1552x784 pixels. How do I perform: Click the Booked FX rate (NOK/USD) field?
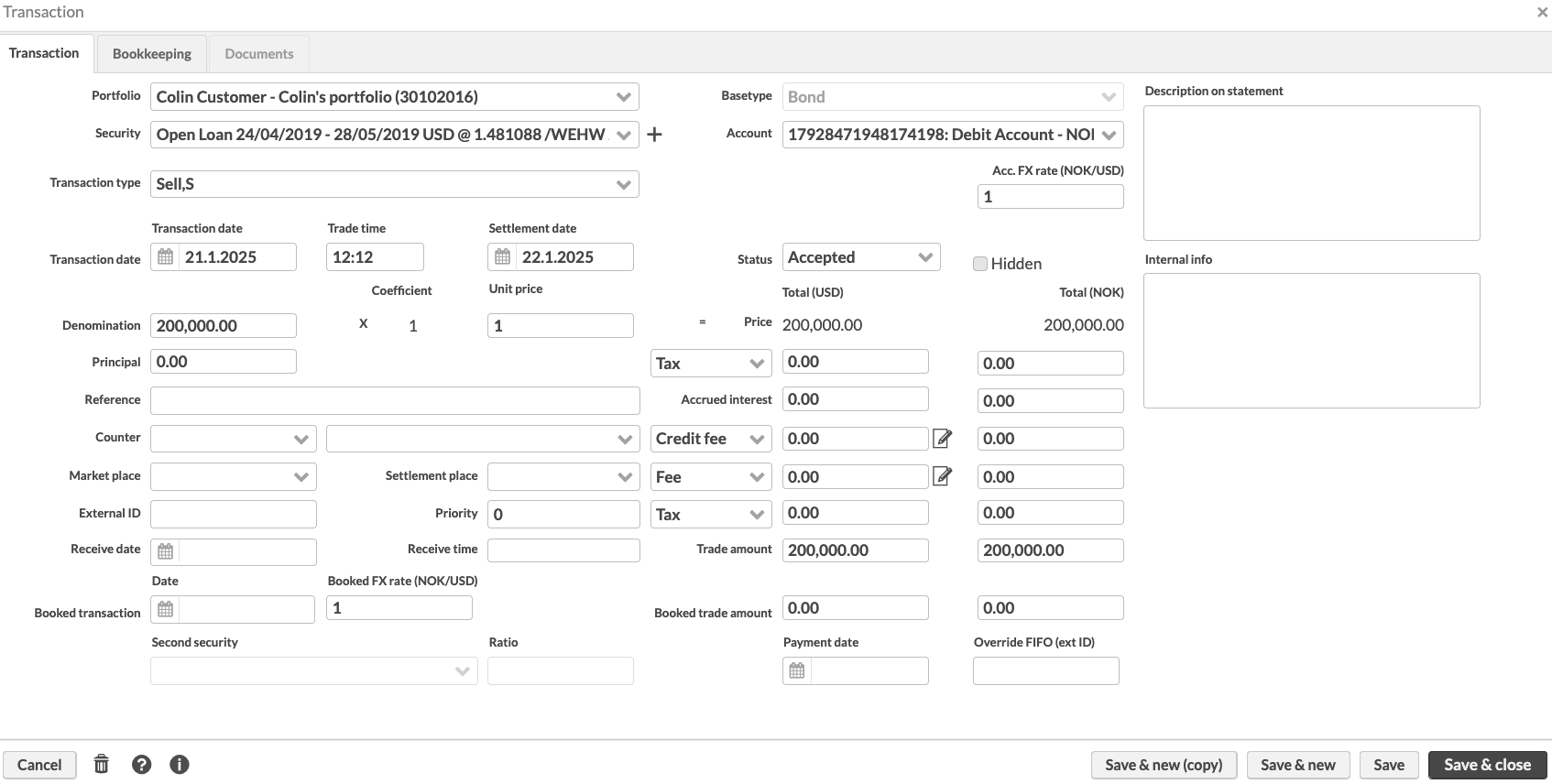click(x=399, y=608)
